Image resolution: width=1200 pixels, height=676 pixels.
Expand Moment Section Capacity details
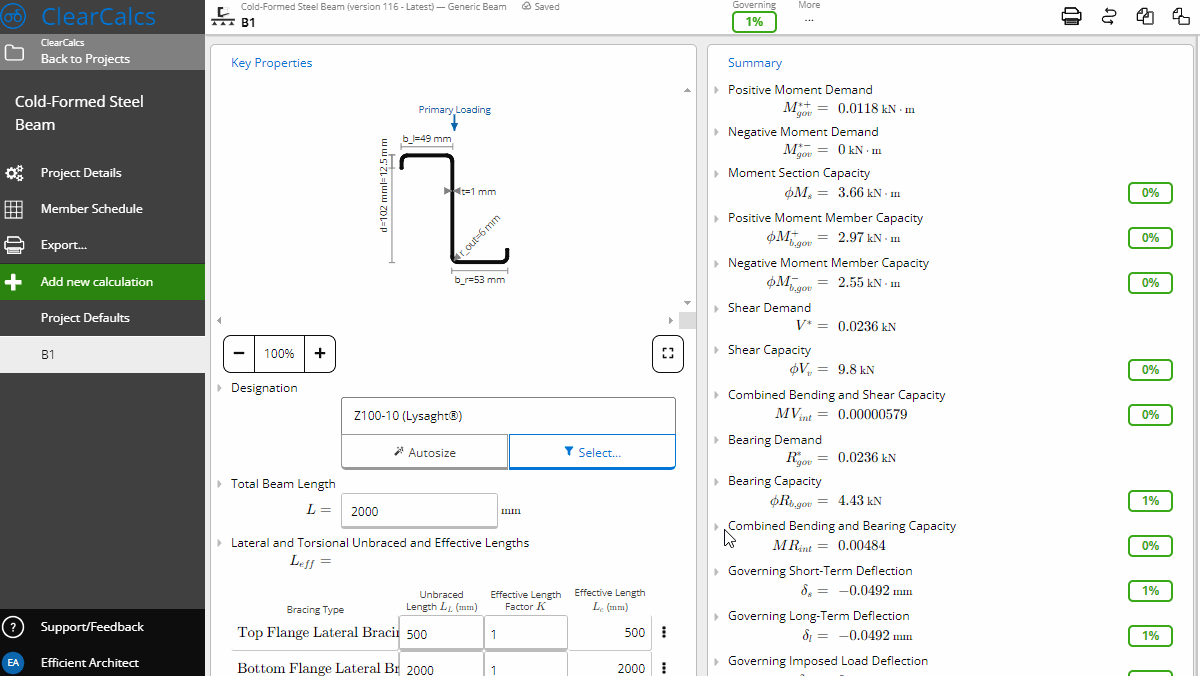click(717, 174)
